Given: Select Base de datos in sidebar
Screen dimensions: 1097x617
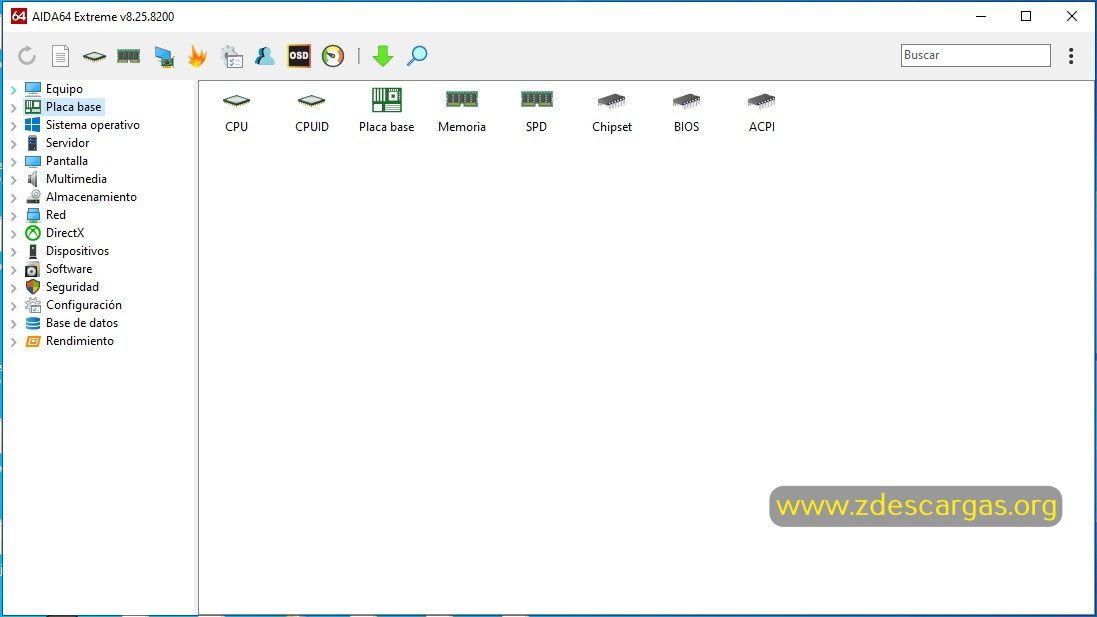Looking at the screenshot, I should pyautogui.click(x=82, y=323).
